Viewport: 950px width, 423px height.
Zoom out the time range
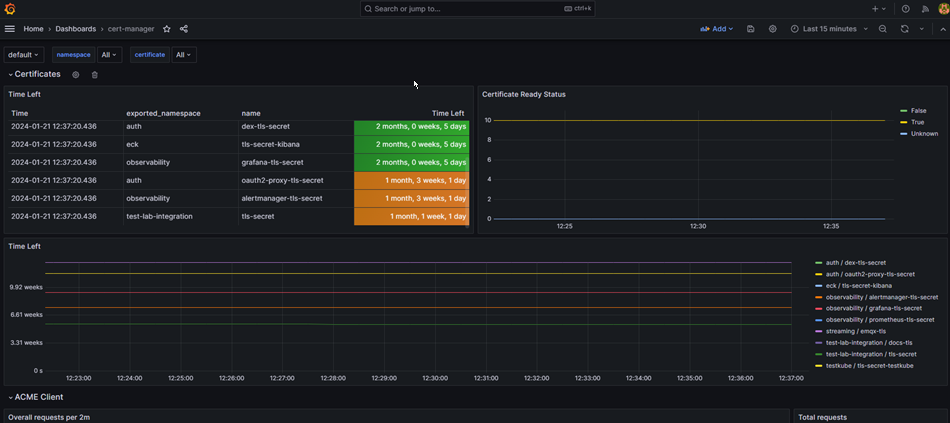(x=883, y=29)
